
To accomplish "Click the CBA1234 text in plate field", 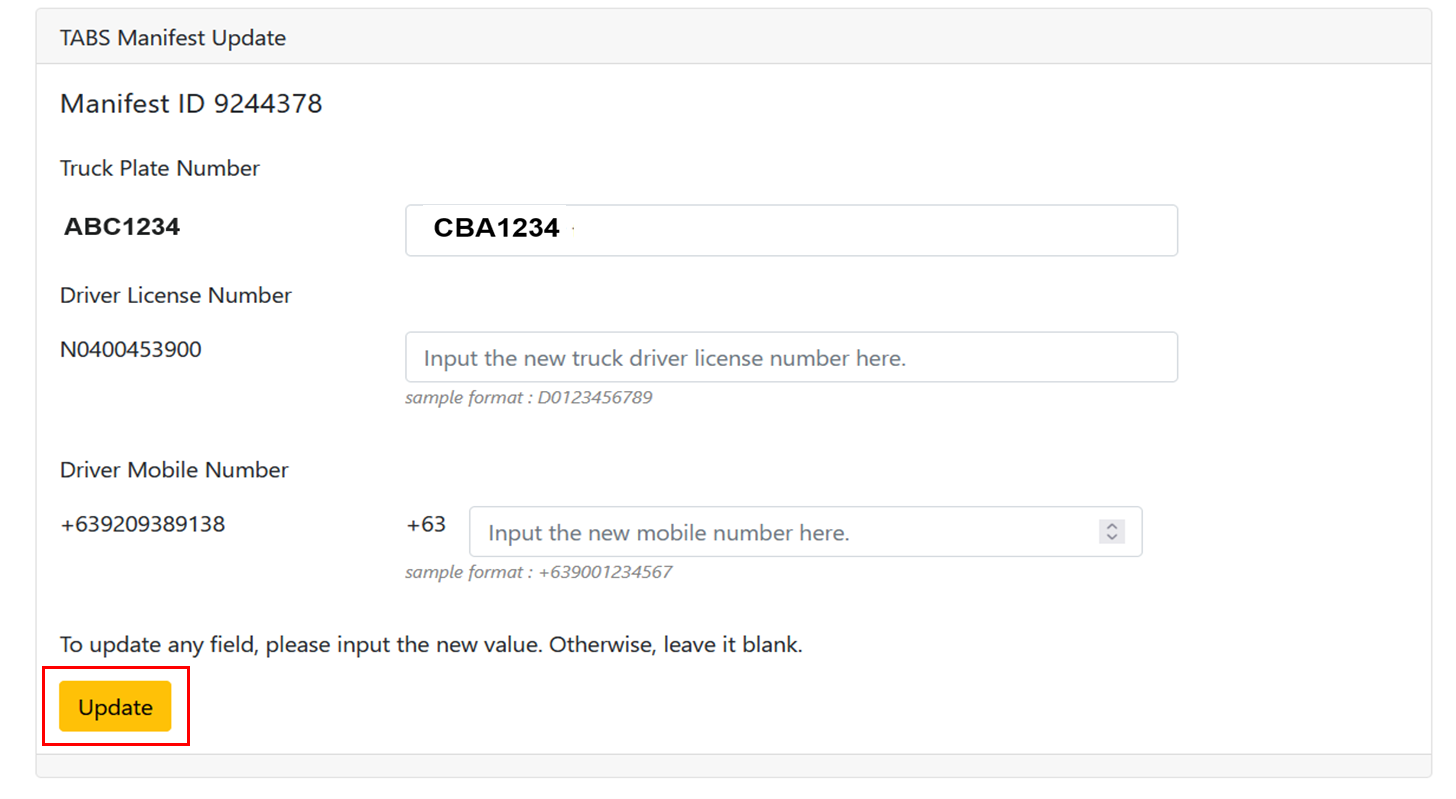I will pos(496,229).
